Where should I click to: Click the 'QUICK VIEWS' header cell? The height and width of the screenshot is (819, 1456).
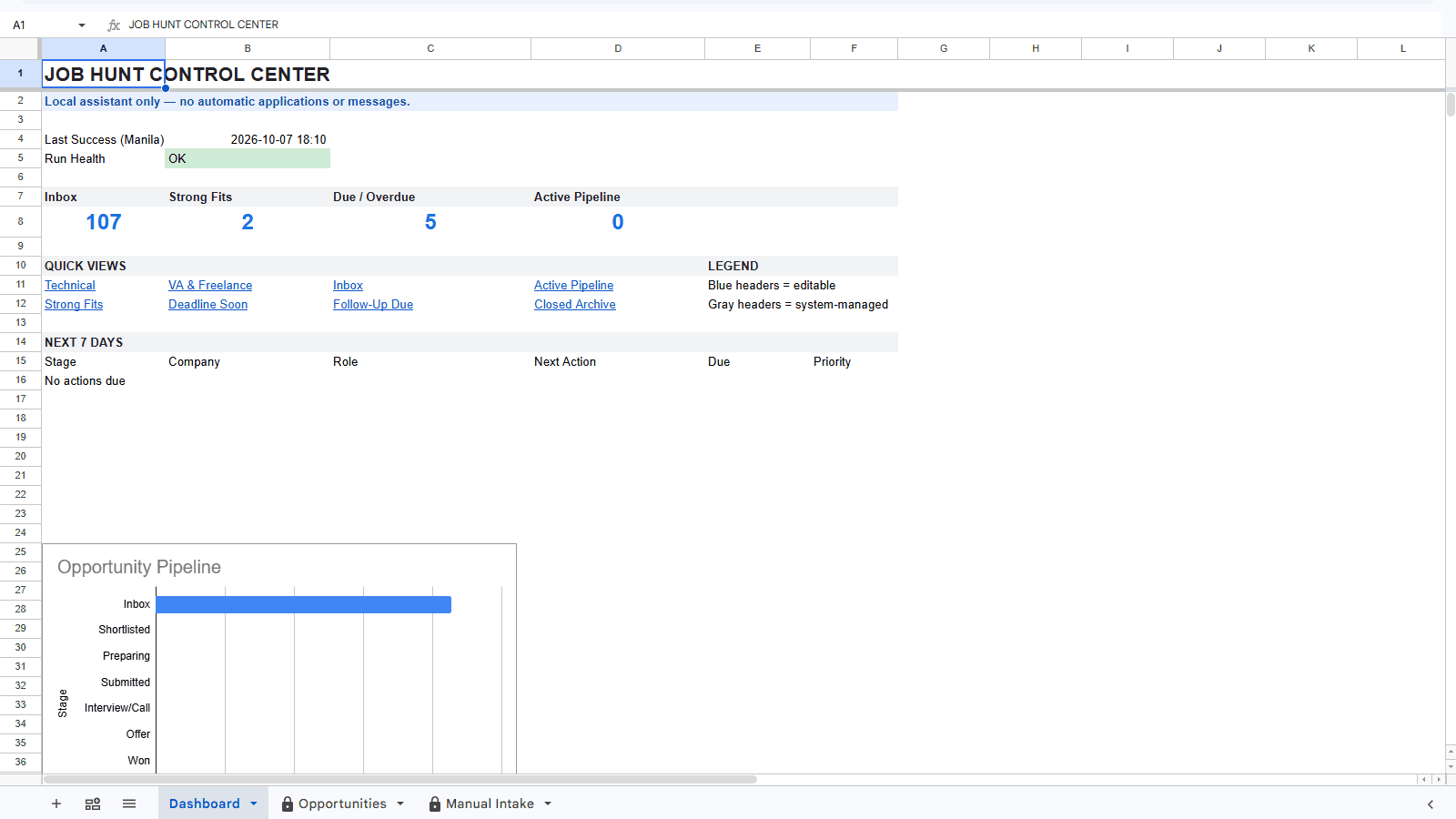pyautogui.click(x=103, y=266)
